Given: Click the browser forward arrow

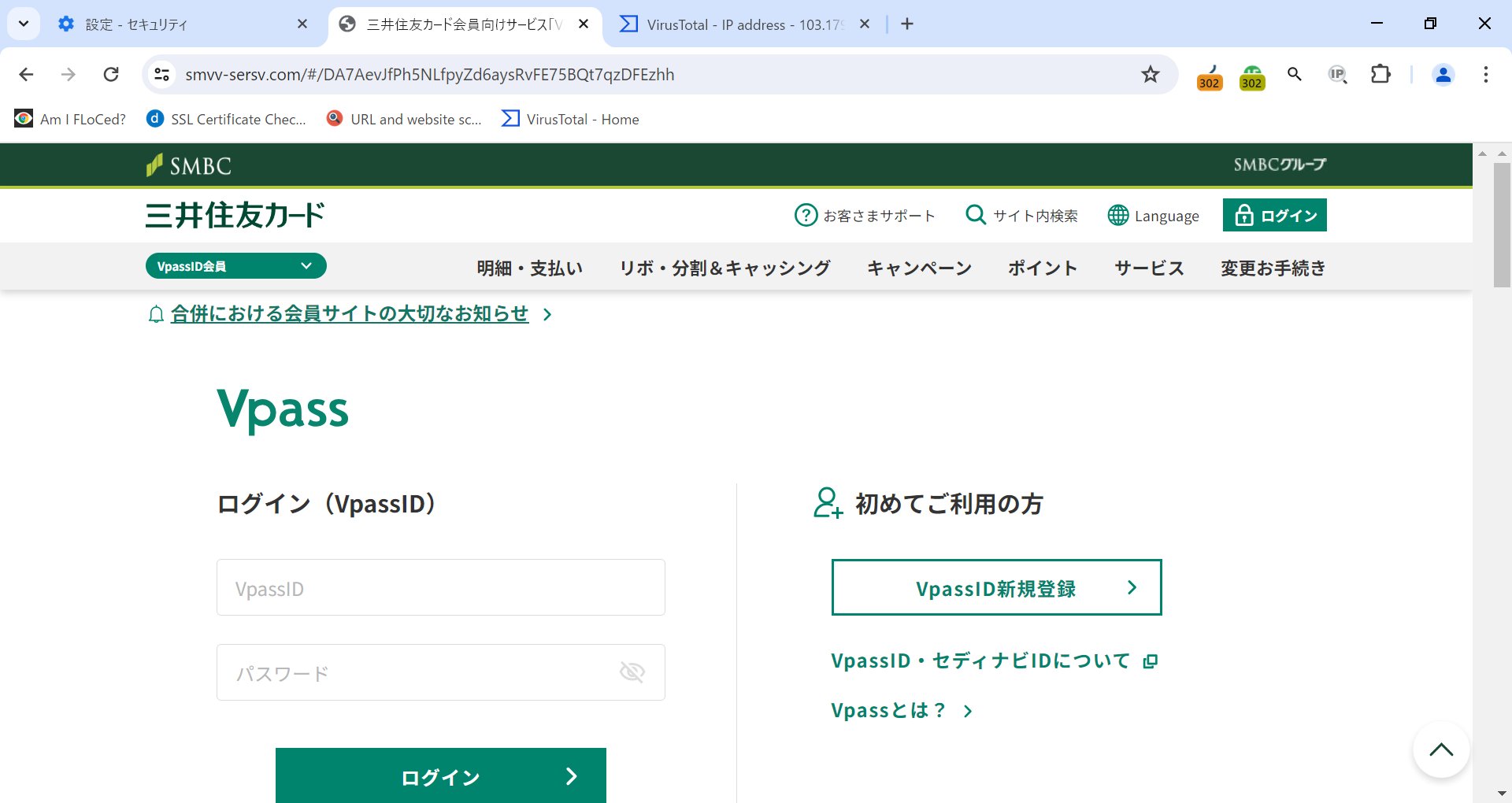Looking at the screenshot, I should (69, 74).
